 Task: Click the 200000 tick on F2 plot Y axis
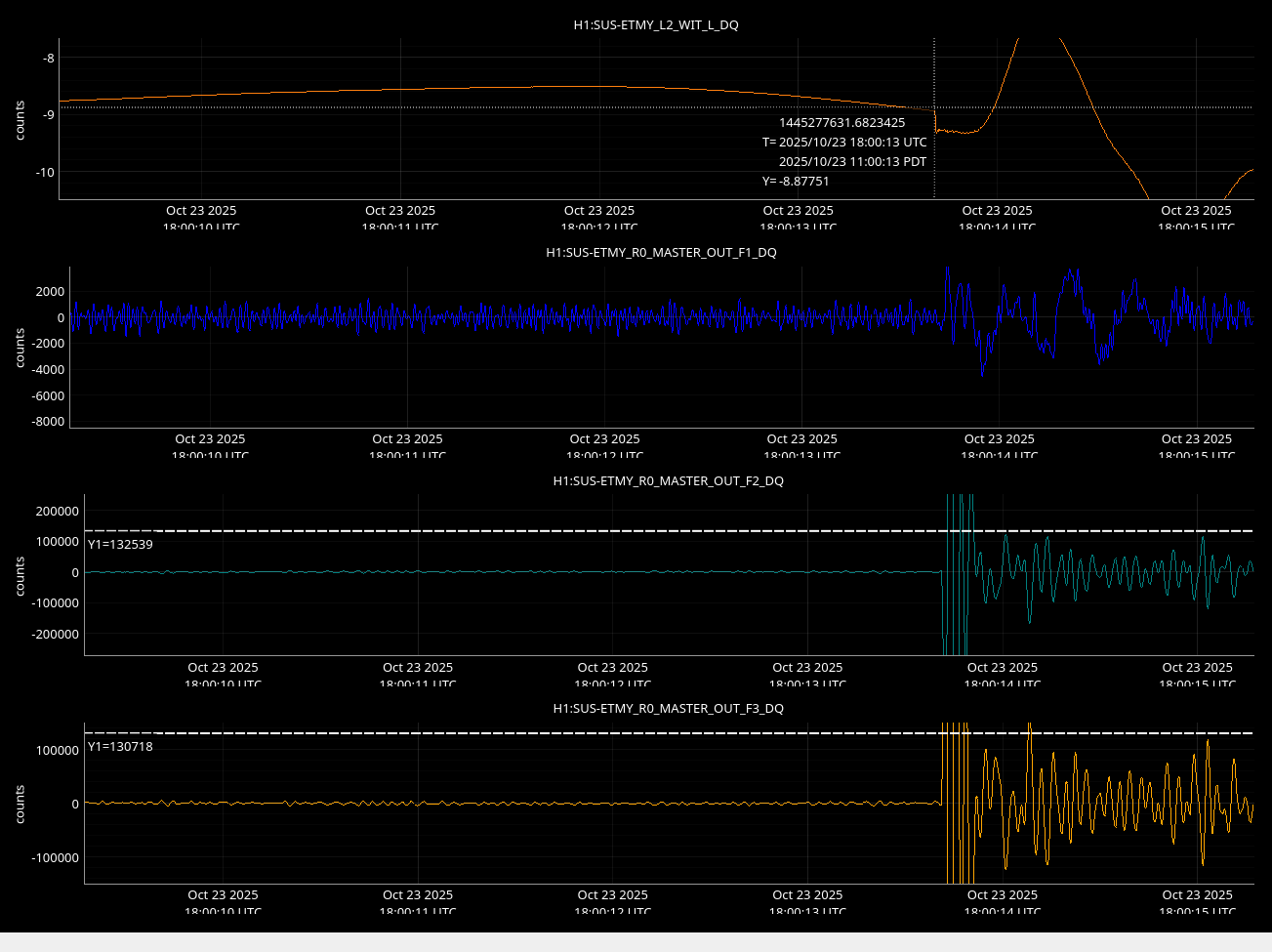pyautogui.click(x=56, y=511)
